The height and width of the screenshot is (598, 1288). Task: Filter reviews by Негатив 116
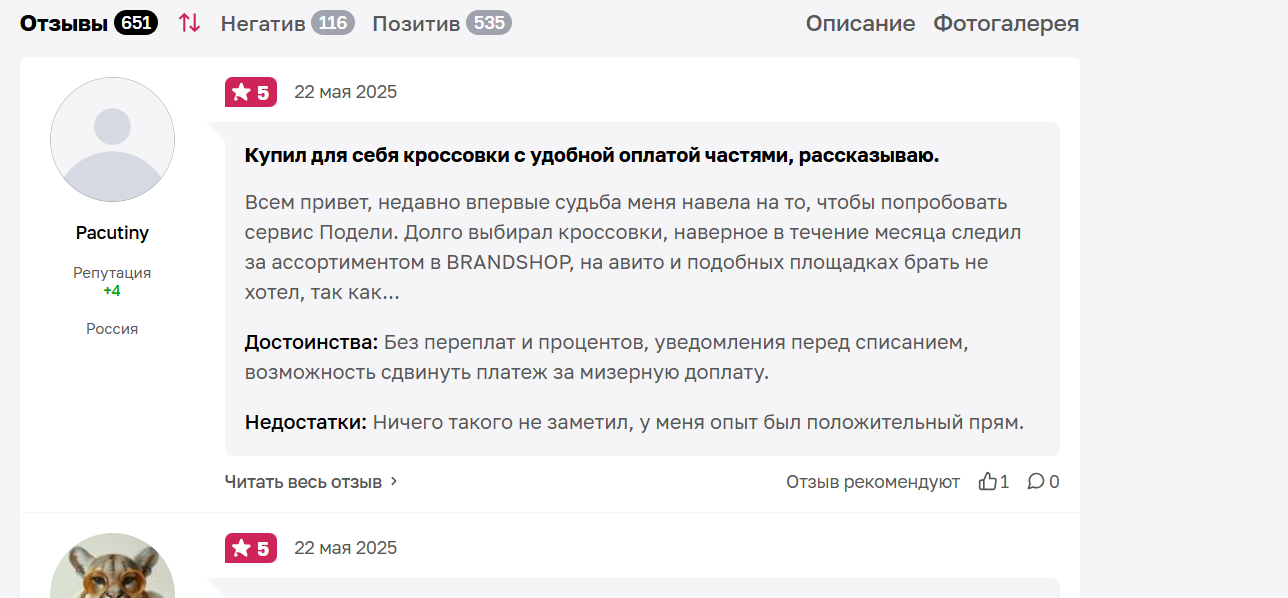point(288,23)
